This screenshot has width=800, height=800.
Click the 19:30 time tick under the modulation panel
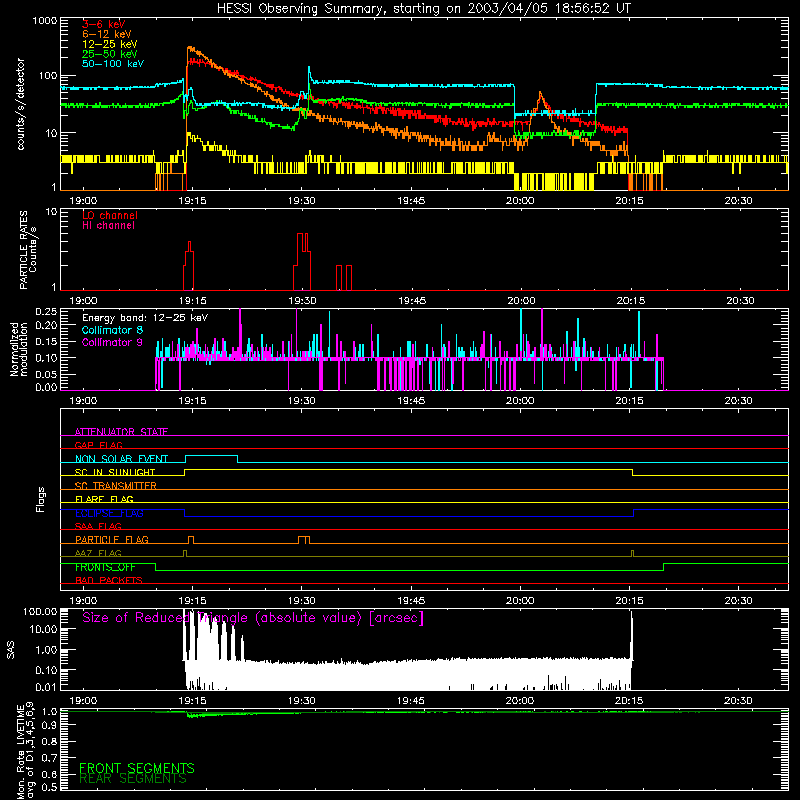(x=302, y=401)
